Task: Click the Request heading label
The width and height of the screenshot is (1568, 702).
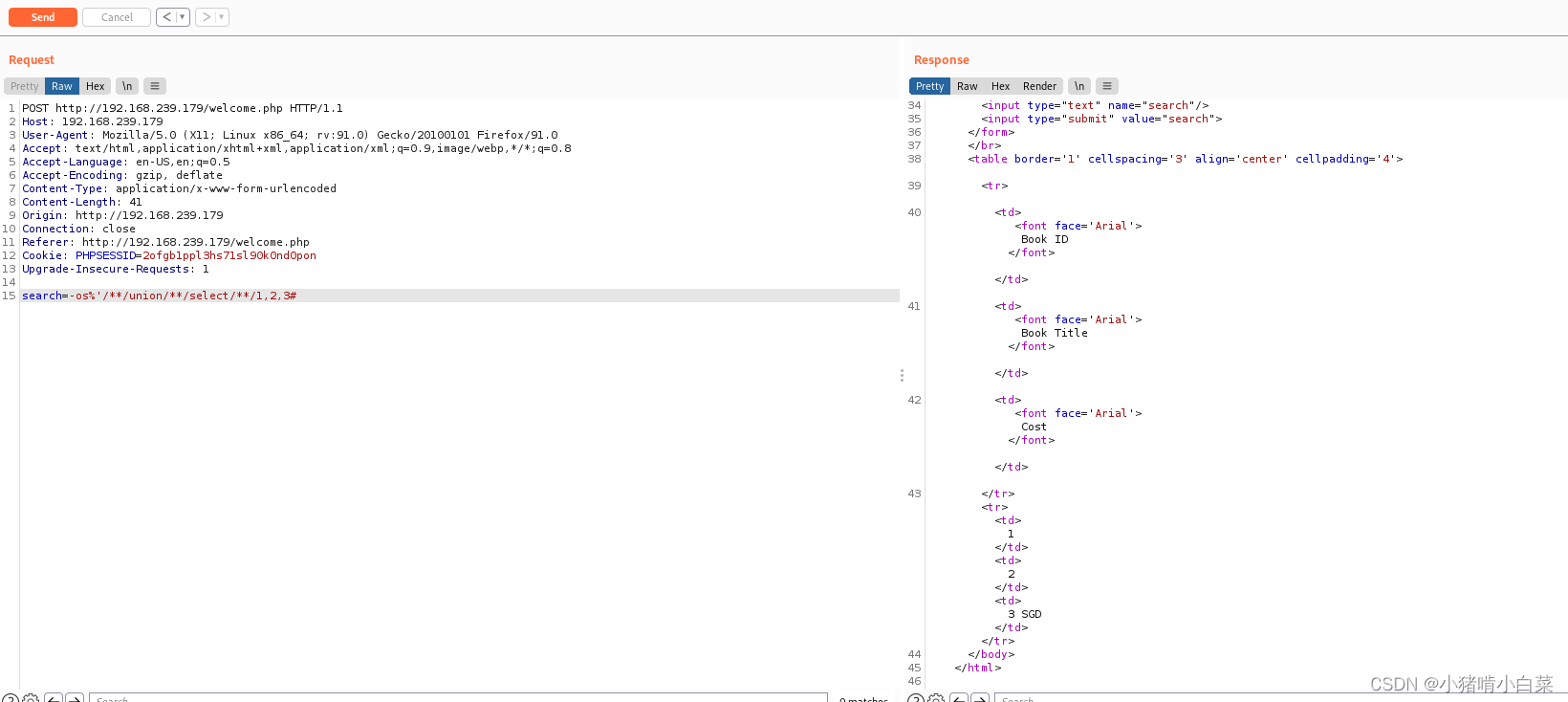Action: pyautogui.click(x=32, y=60)
